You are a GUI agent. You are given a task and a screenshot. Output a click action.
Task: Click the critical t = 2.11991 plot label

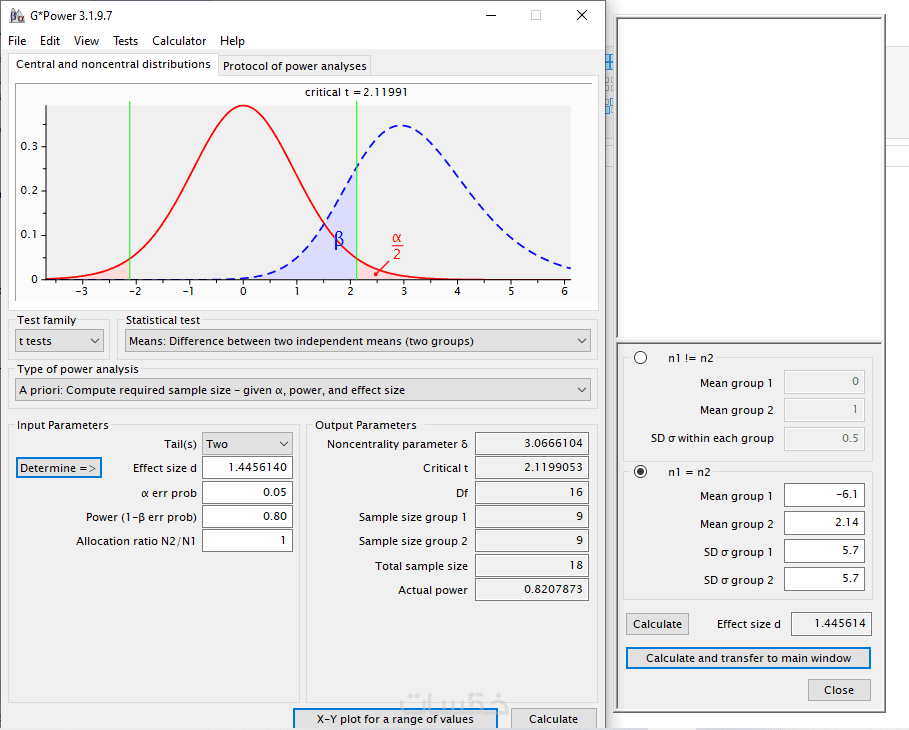tap(356, 92)
